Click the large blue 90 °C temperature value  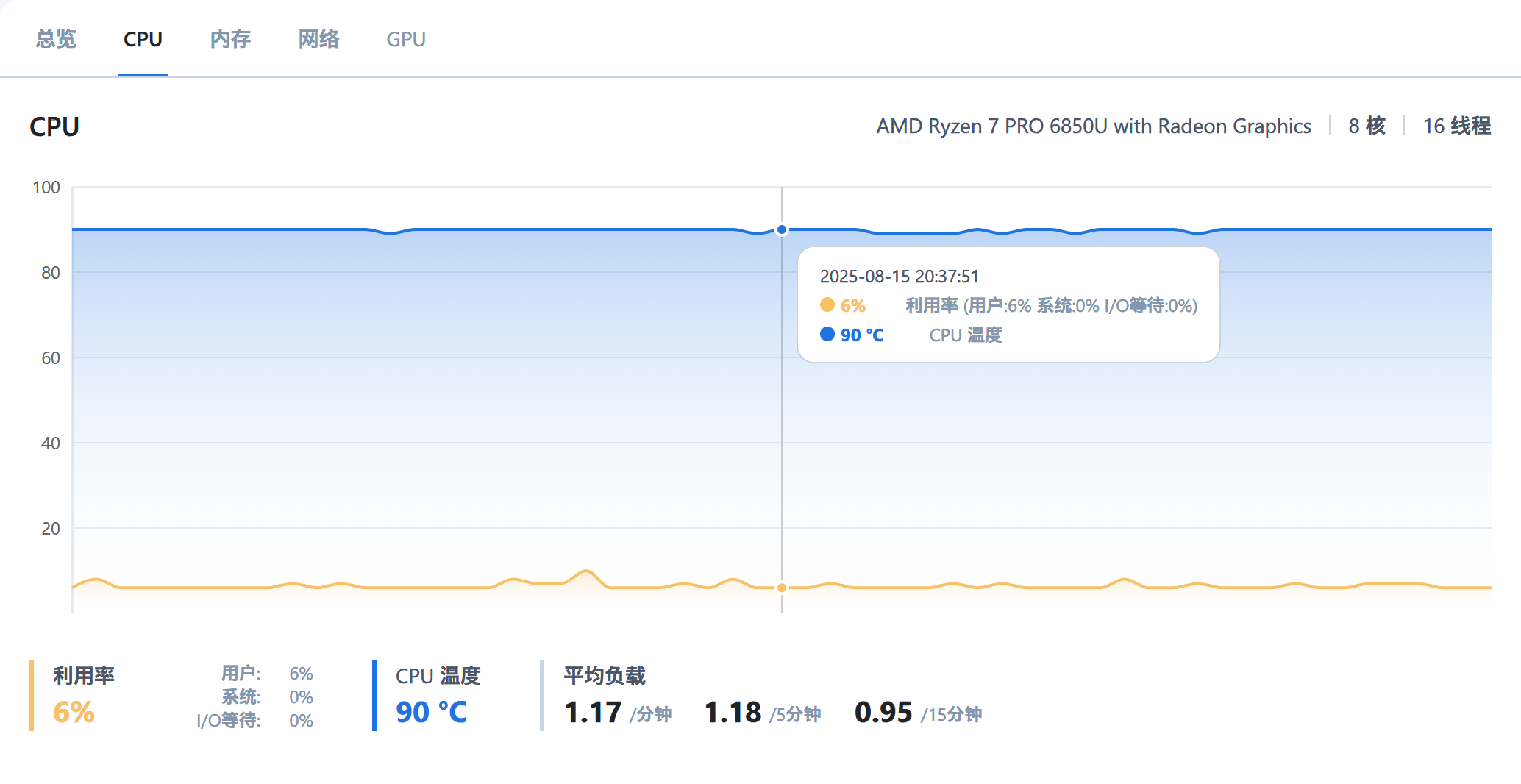click(x=432, y=712)
